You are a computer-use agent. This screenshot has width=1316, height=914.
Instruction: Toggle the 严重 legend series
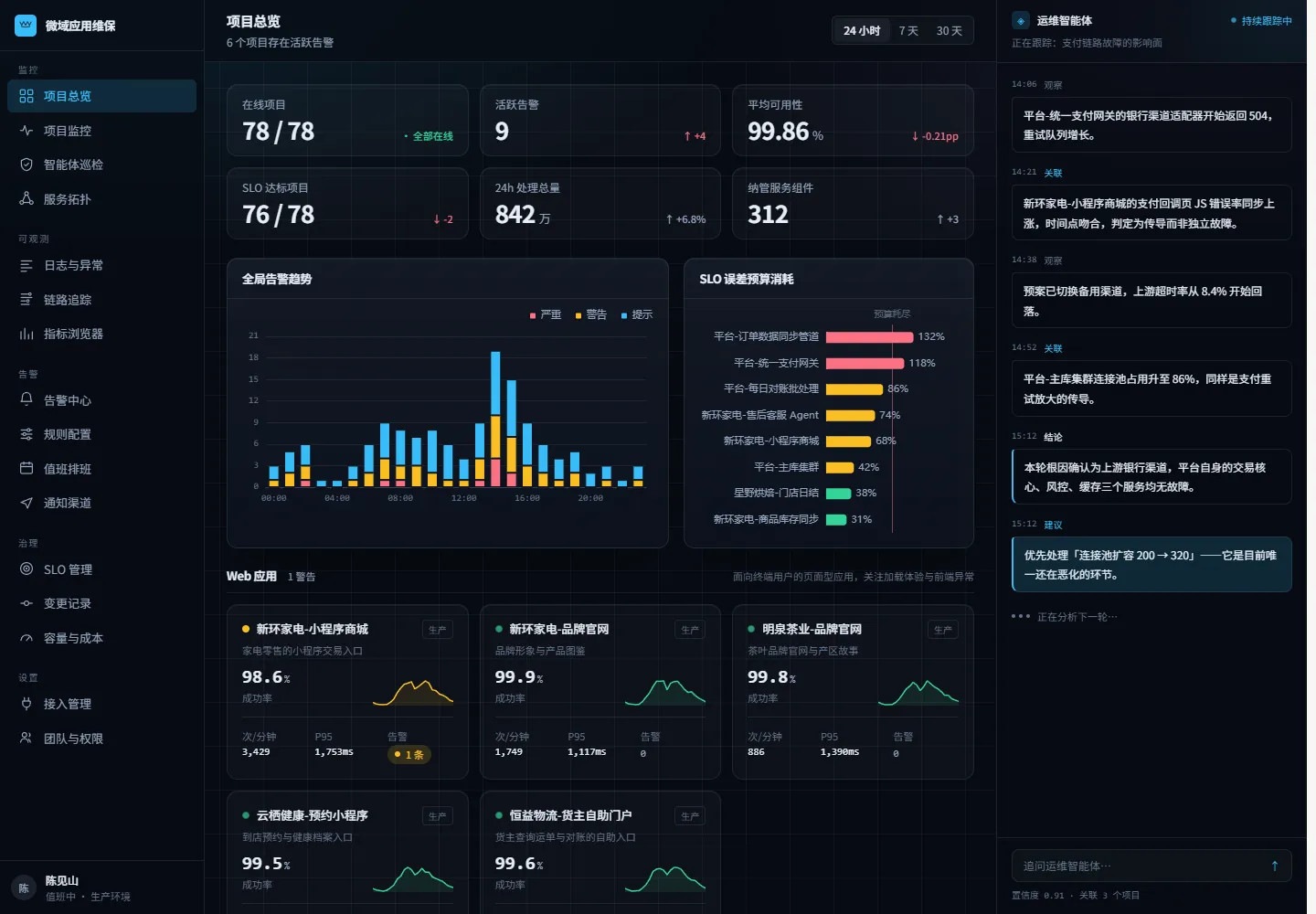coord(546,314)
